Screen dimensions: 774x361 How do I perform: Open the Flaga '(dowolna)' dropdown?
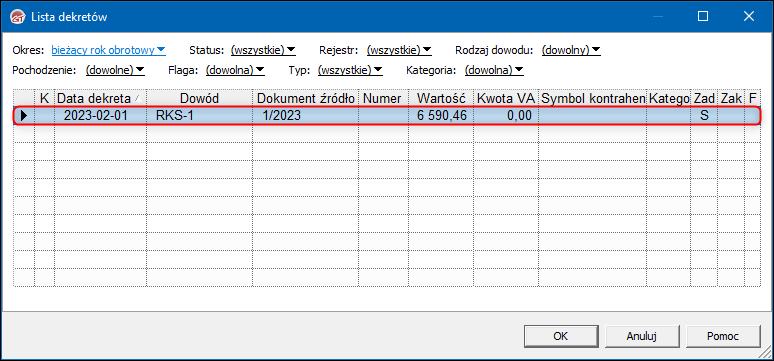(x=235, y=70)
